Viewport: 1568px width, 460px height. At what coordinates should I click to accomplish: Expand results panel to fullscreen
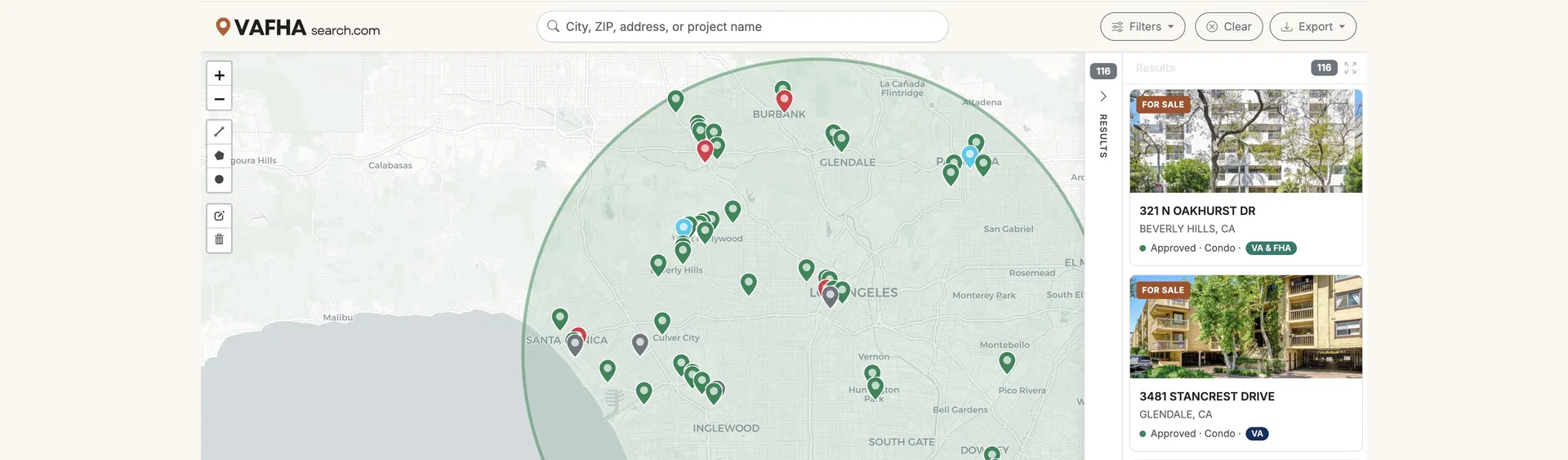pyautogui.click(x=1350, y=68)
